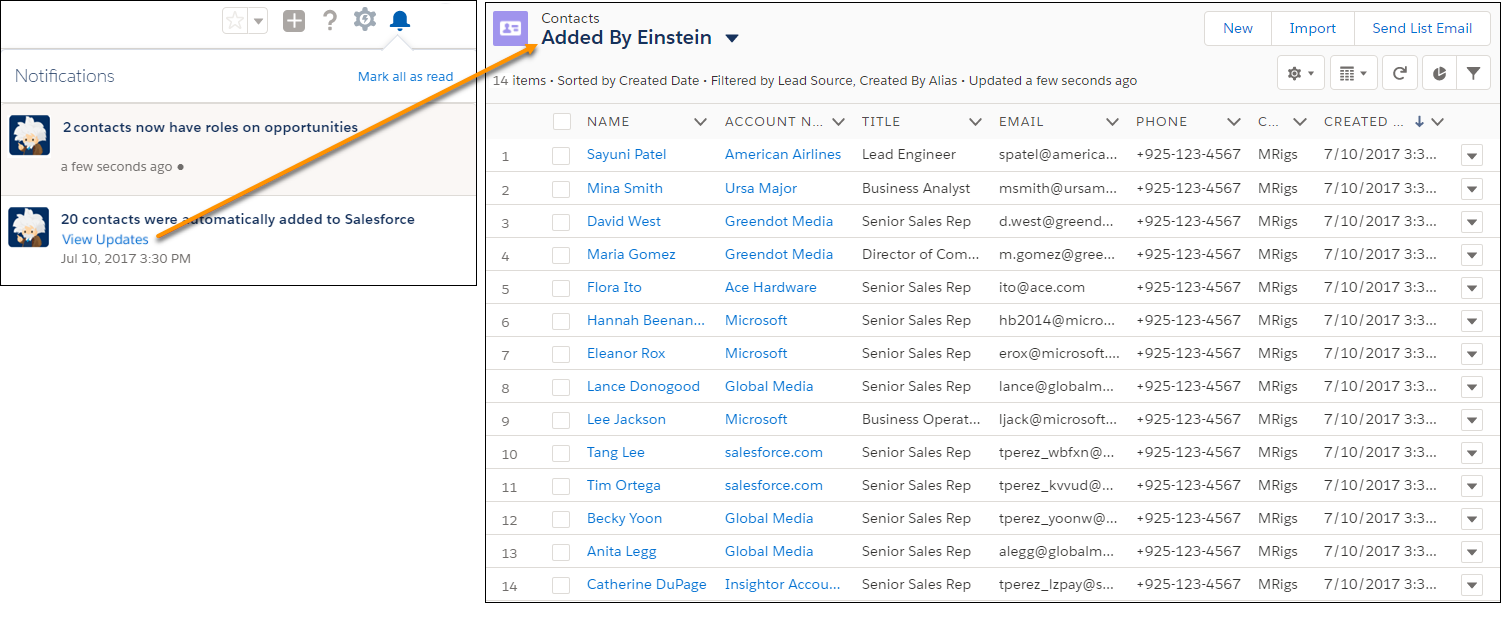This screenshot has height=617, width=1511.
Task: Check the Tang Lee row checkbox
Action: coord(562,452)
